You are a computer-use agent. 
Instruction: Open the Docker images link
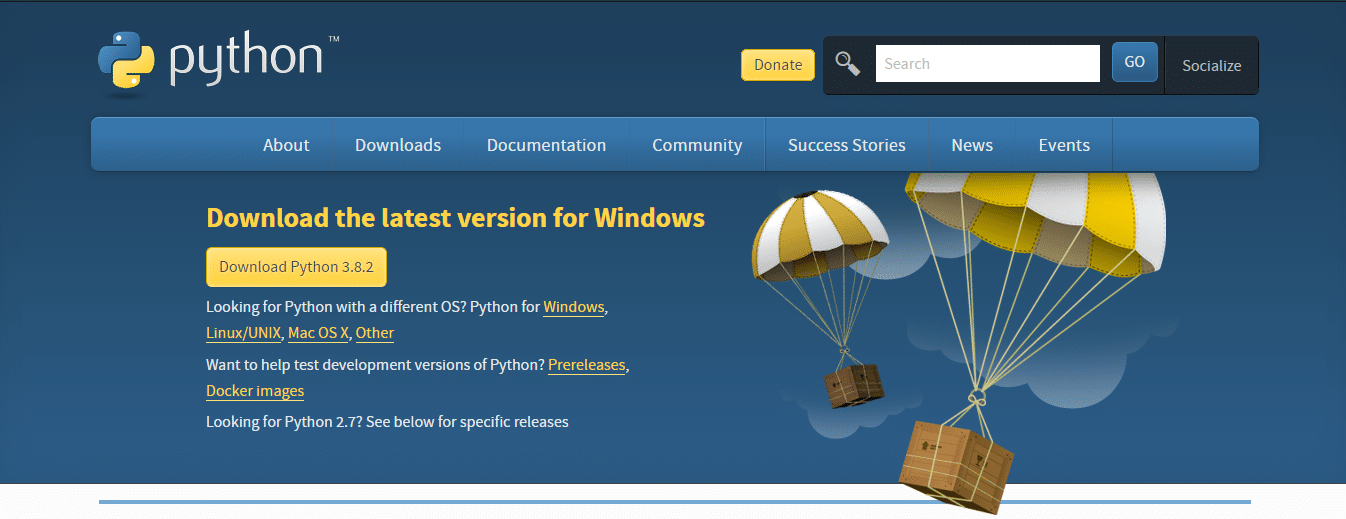(x=255, y=391)
